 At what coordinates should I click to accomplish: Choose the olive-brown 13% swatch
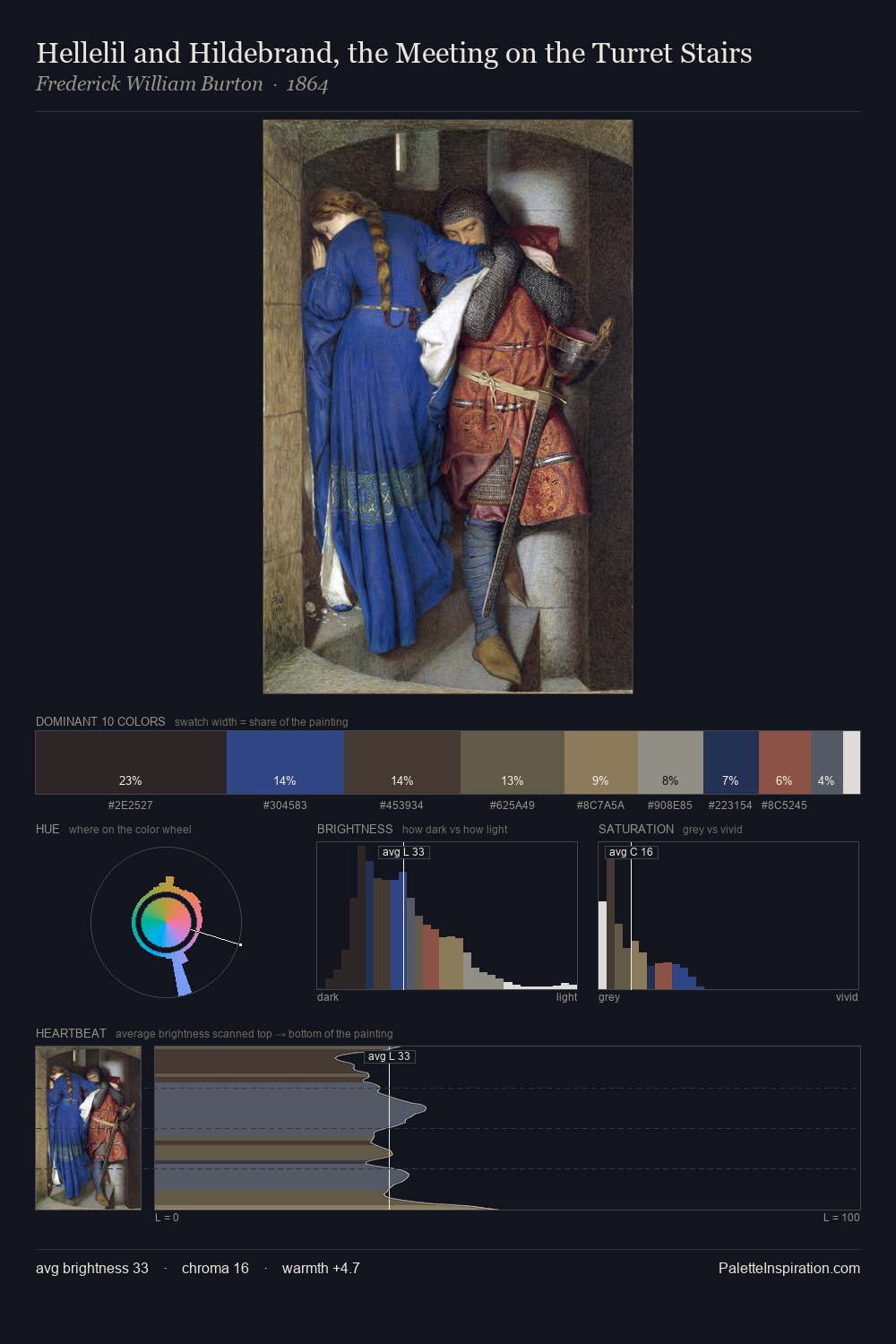[x=513, y=762]
